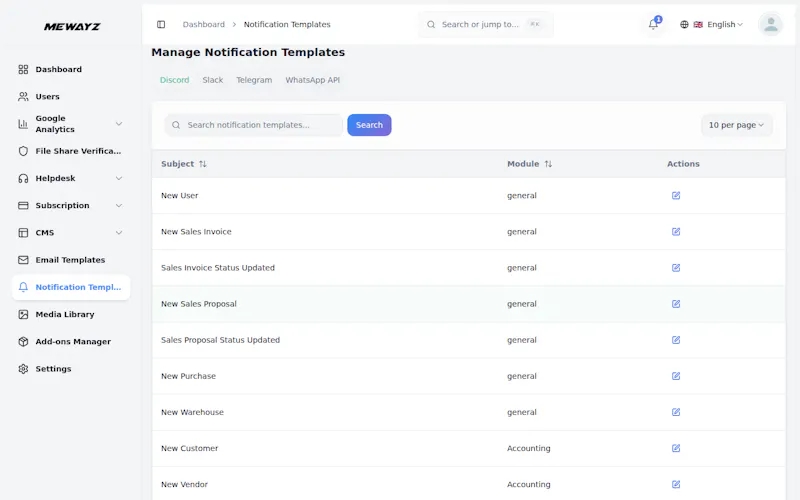Switch to the Discord tab
Viewport: 800px width, 500px height.
174,80
